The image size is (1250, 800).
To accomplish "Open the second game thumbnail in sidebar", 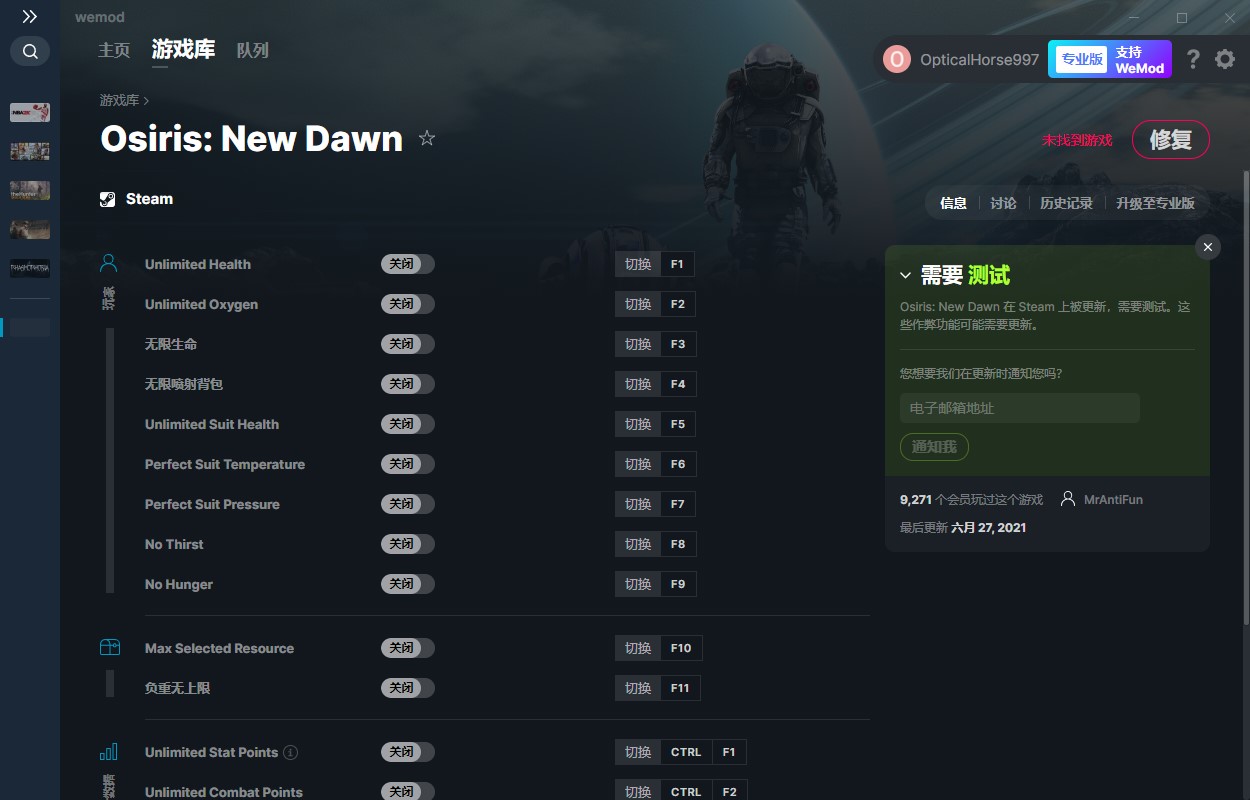I will pyautogui.click(x=30, y=151).
